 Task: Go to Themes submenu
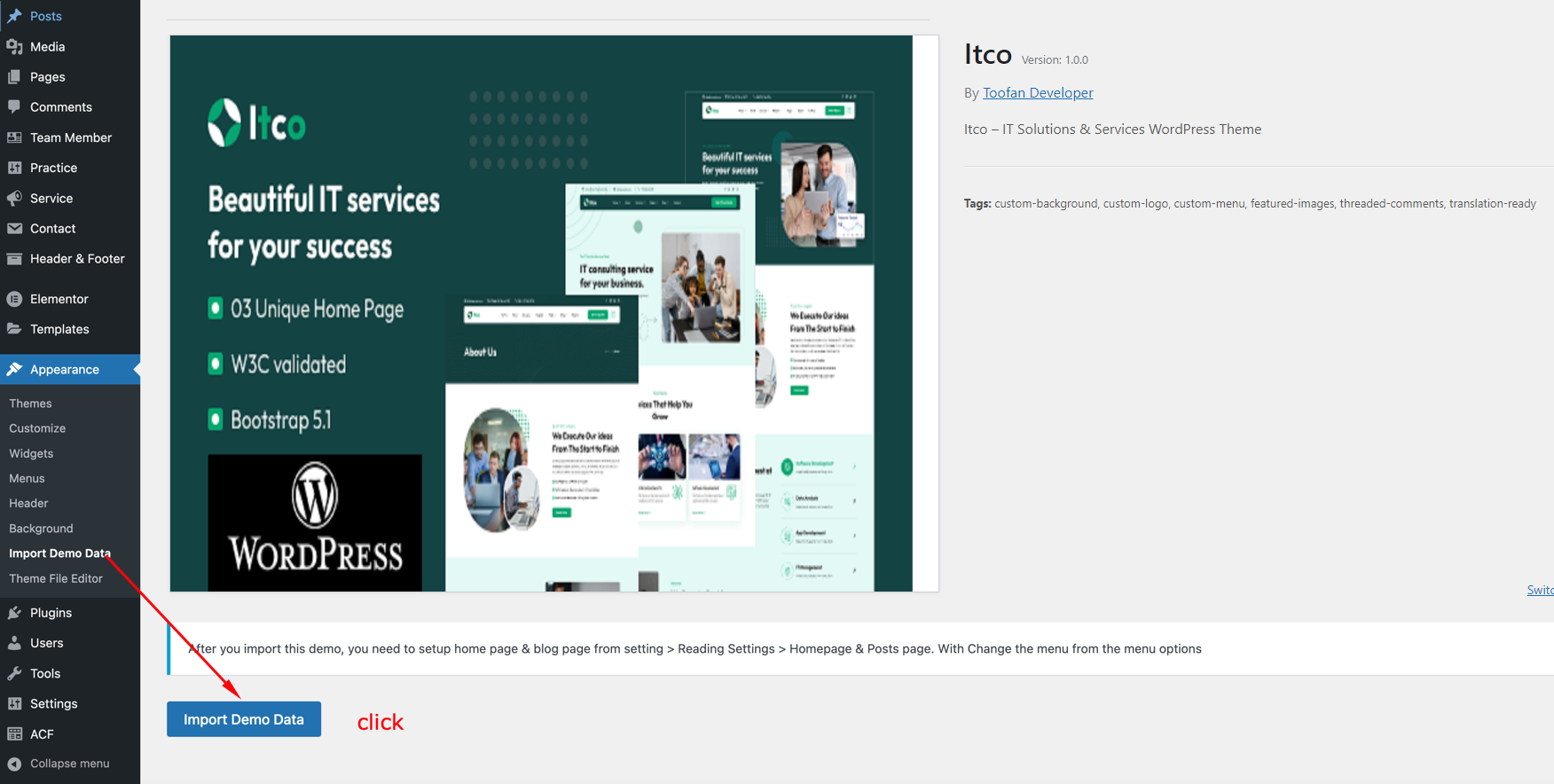[30, 404]
